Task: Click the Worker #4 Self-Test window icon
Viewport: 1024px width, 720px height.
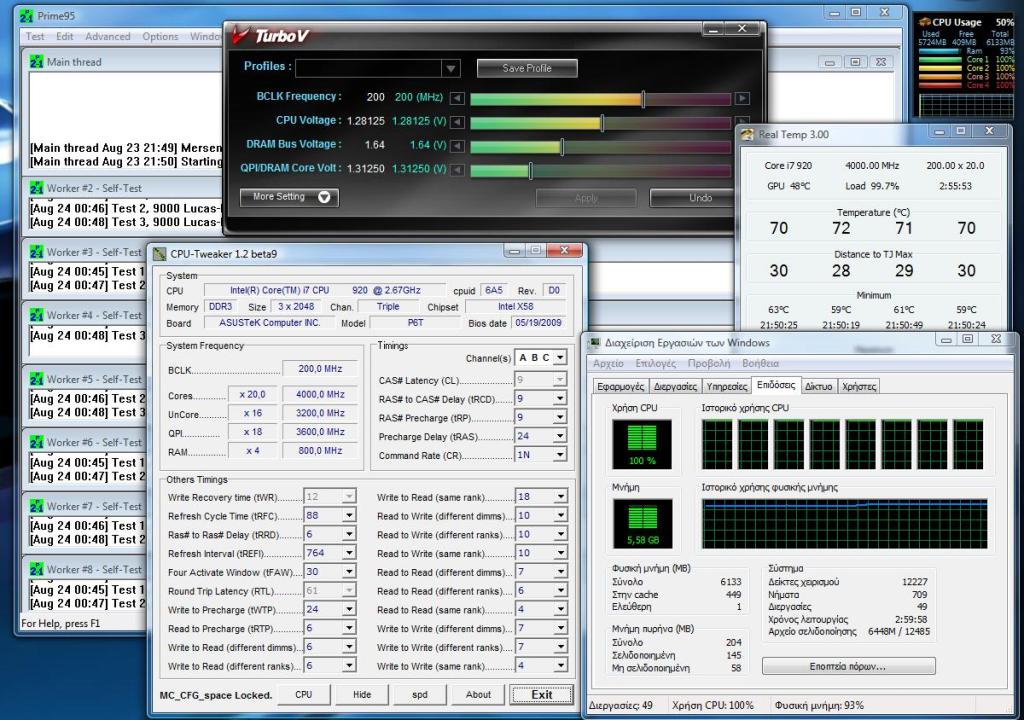Action: [37, 315]
